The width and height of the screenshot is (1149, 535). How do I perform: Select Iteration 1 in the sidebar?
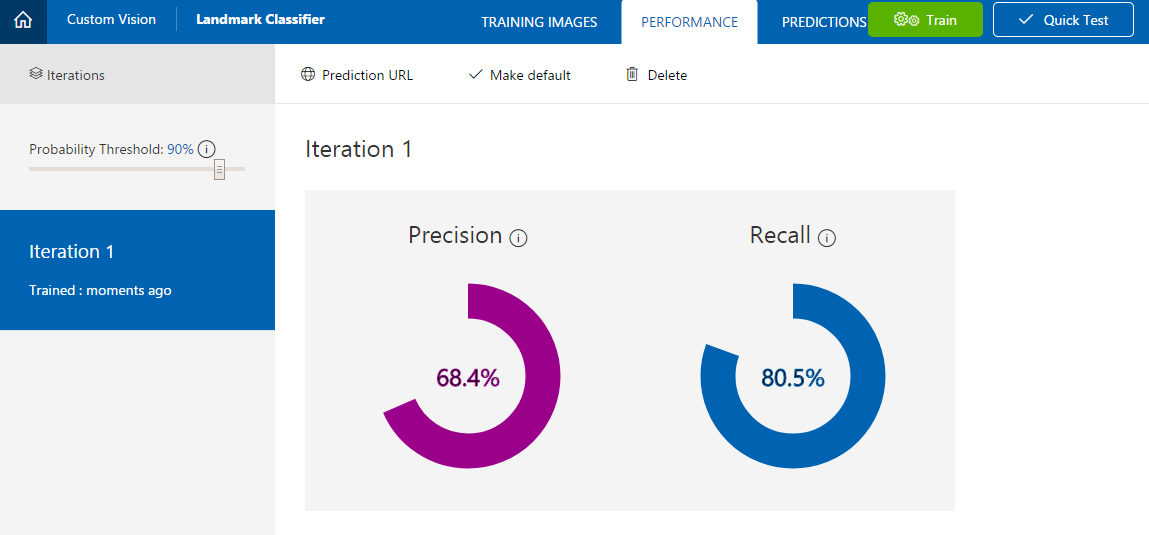[x=137, y=269]
